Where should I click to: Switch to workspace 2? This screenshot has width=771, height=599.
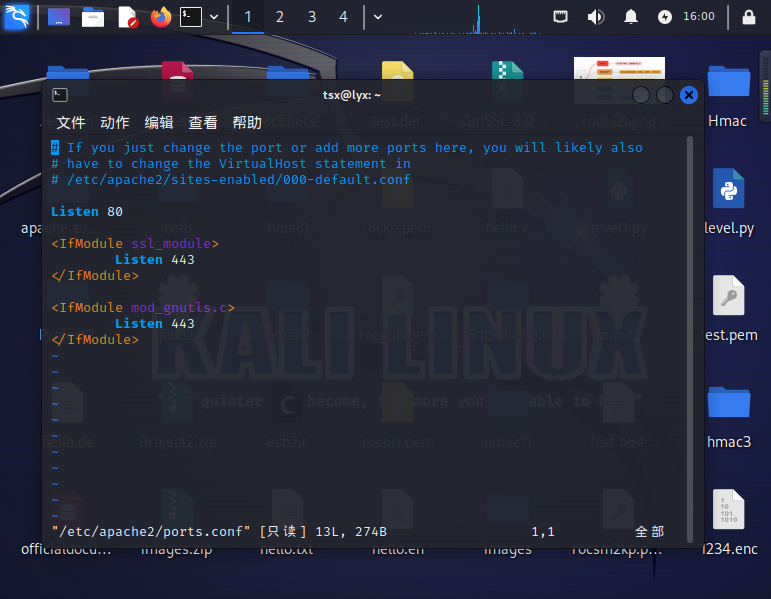tap(280, 17)
